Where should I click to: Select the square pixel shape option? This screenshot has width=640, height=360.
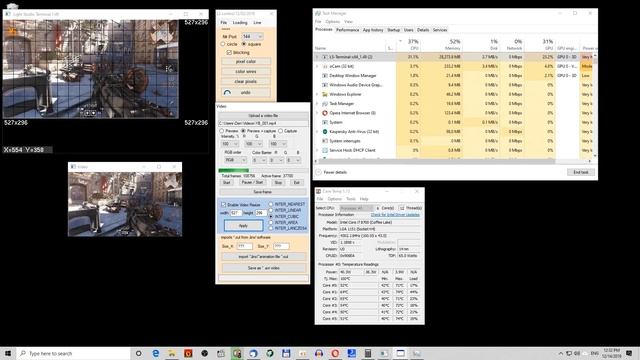(x=244, y=44)
